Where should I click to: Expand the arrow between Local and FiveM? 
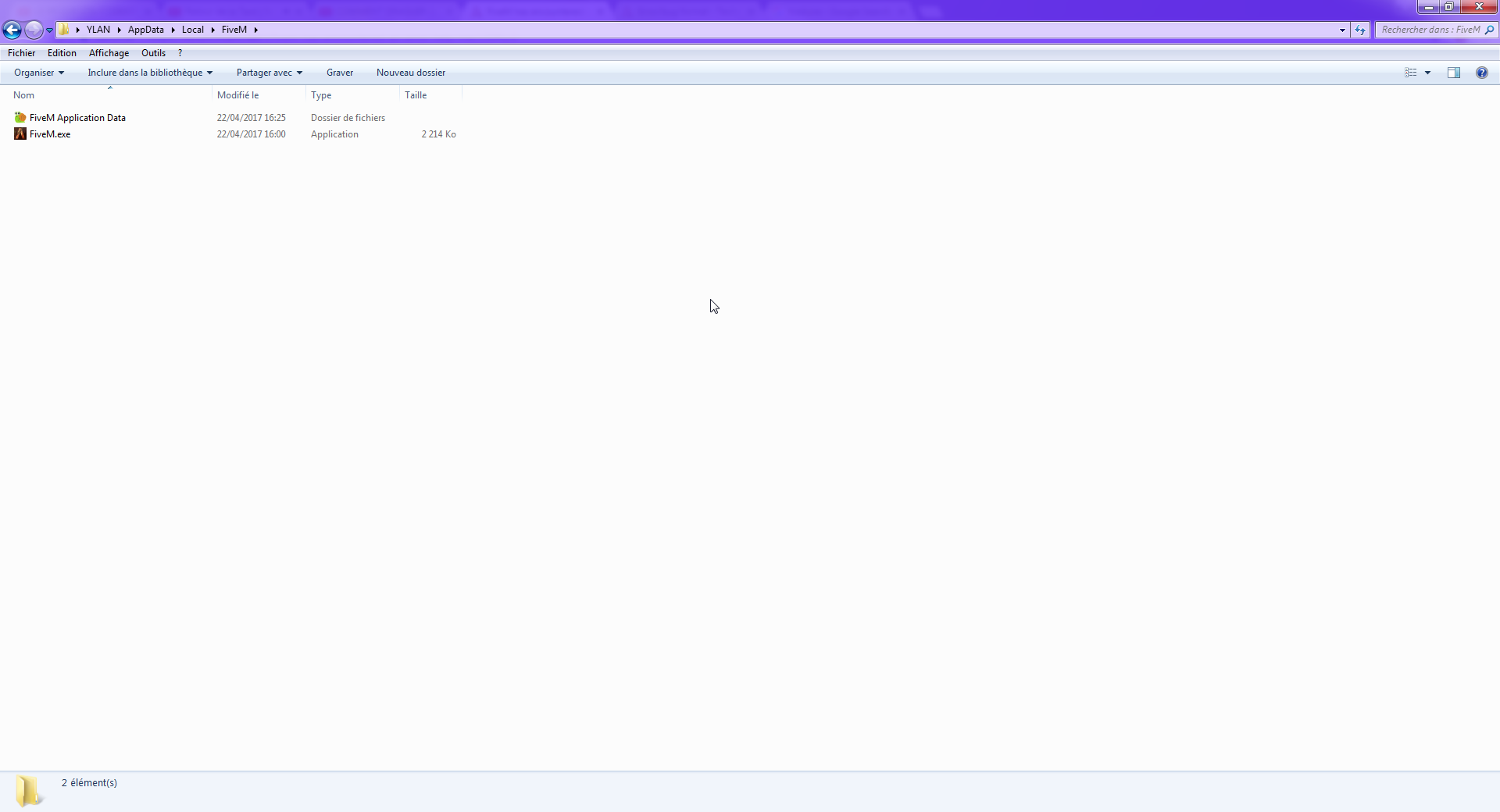pos(212,30)
